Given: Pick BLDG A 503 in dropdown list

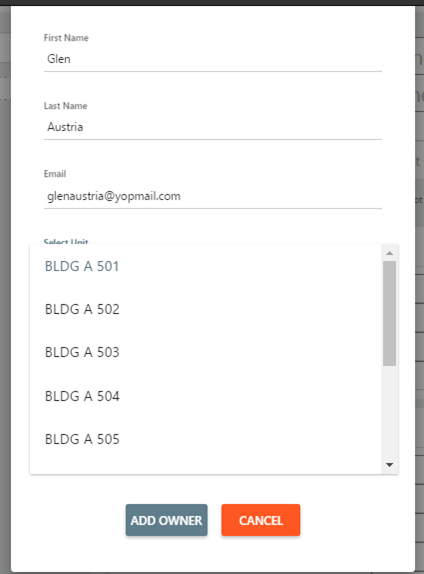Looking at the screenshot, I should pyautogui.click(x=205, y=352).
